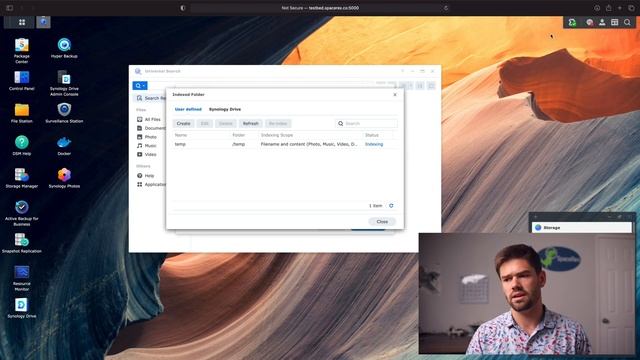Screen dimensions: 640x360
Task: Select Help in Universal Search sidebar
Action: tap(146, 176)
